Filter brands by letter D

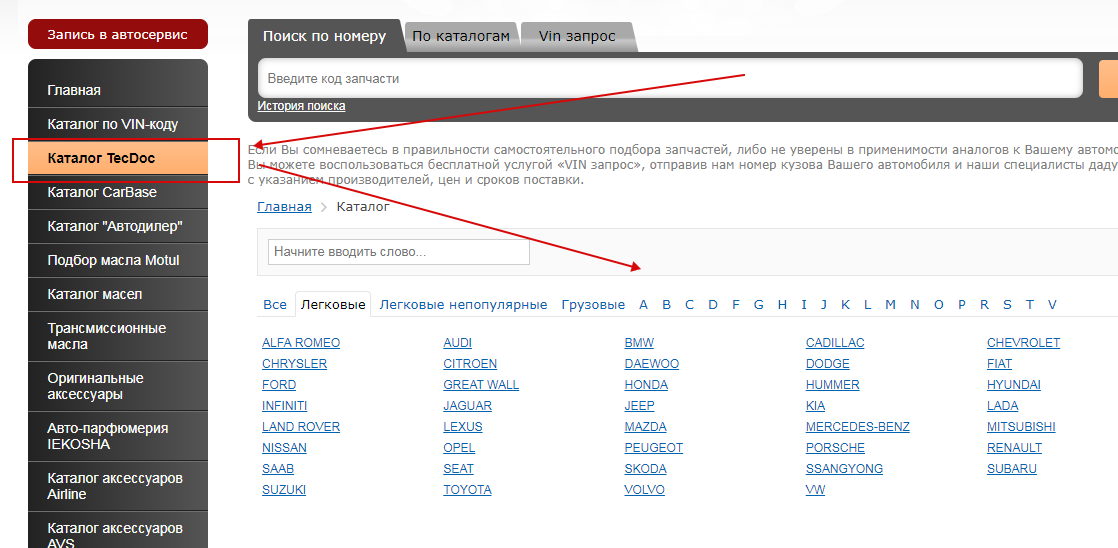click(x=713, y=305)
